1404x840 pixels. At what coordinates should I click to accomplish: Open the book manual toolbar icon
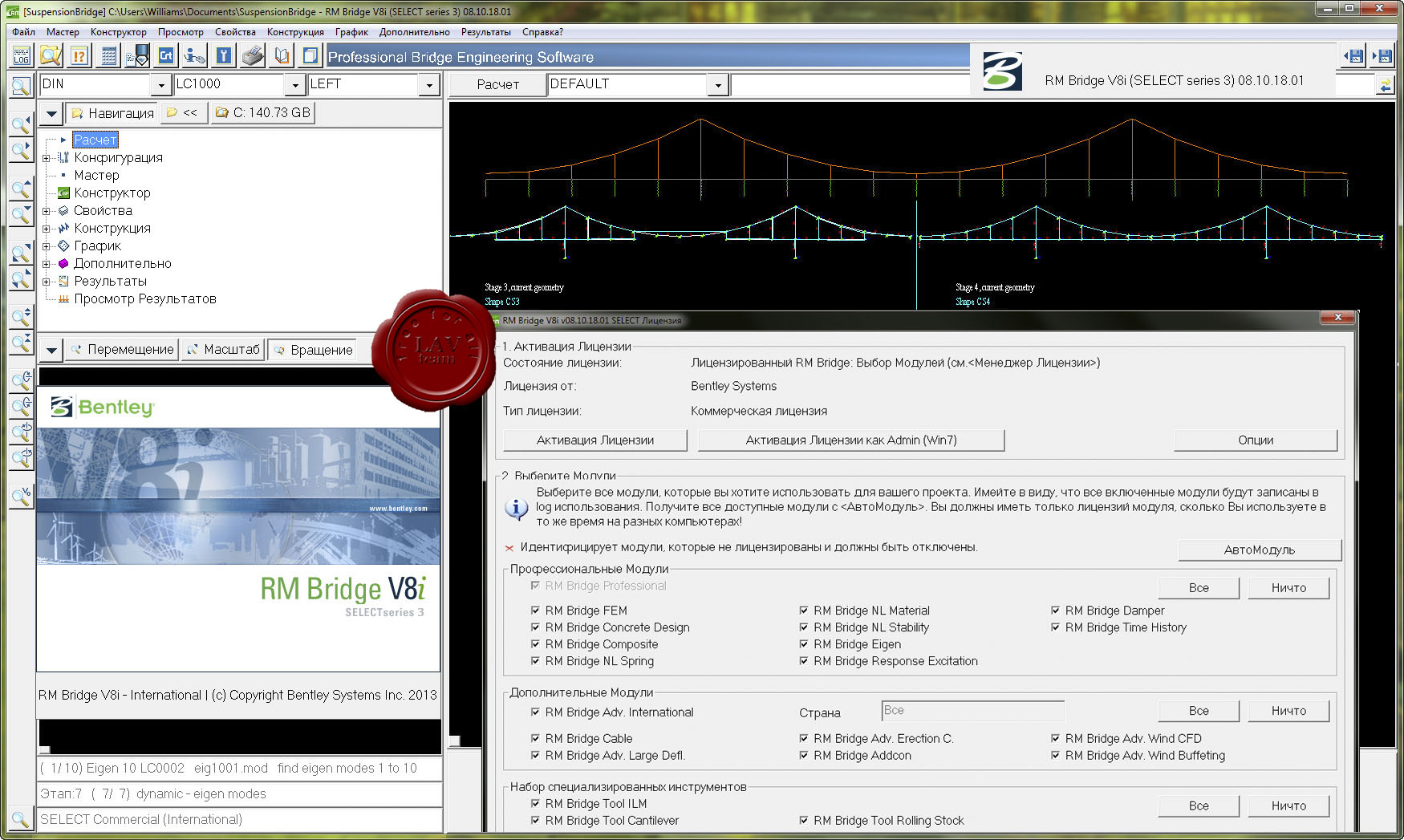pos(282,55)
